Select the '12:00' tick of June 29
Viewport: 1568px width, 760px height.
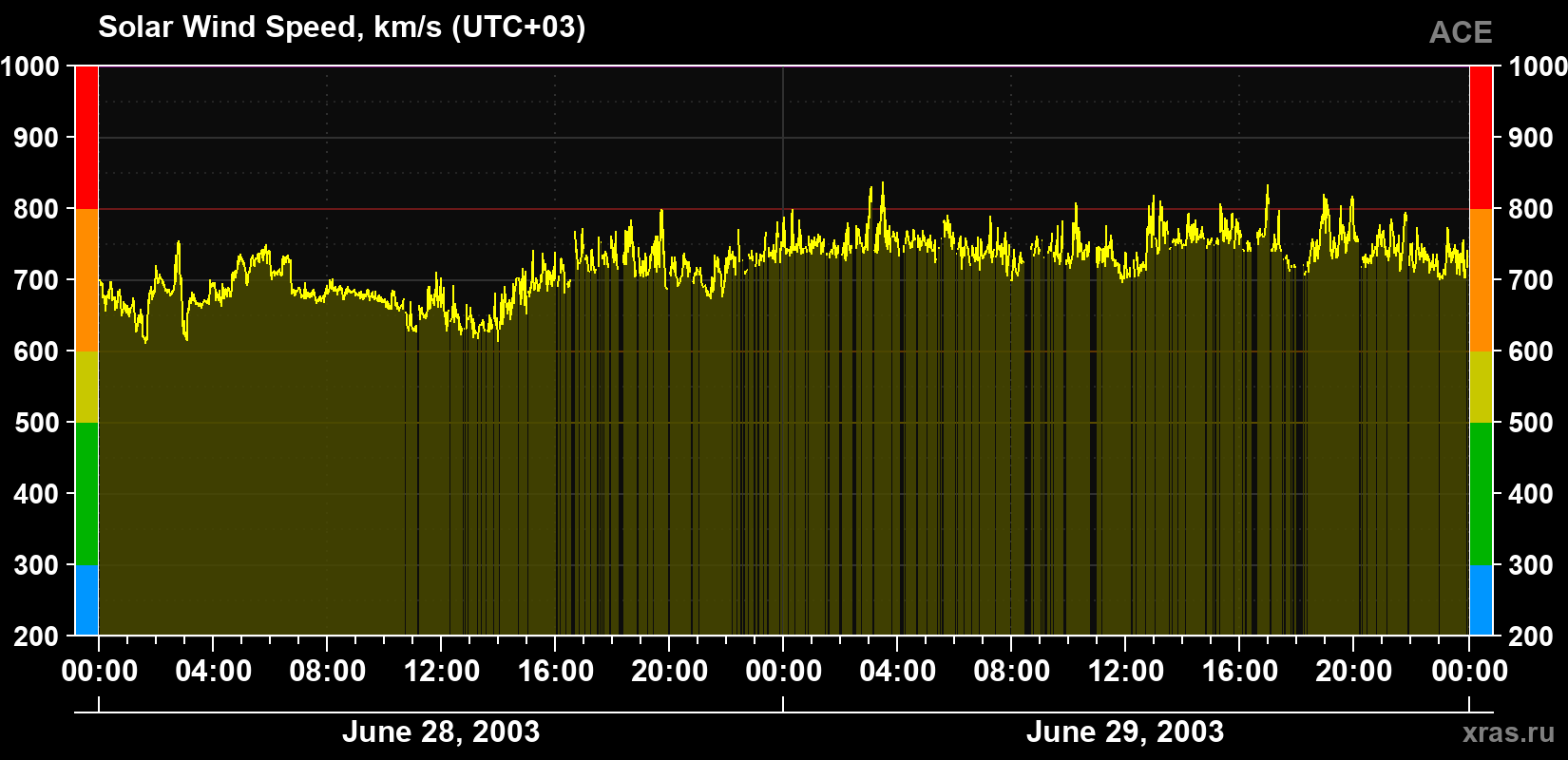(x=1125, y=672)
